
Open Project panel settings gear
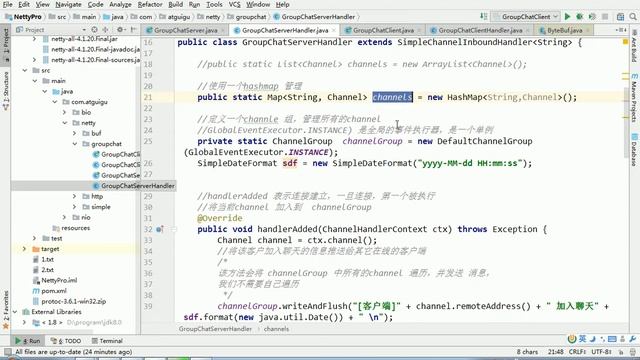[x=120, y=30]
